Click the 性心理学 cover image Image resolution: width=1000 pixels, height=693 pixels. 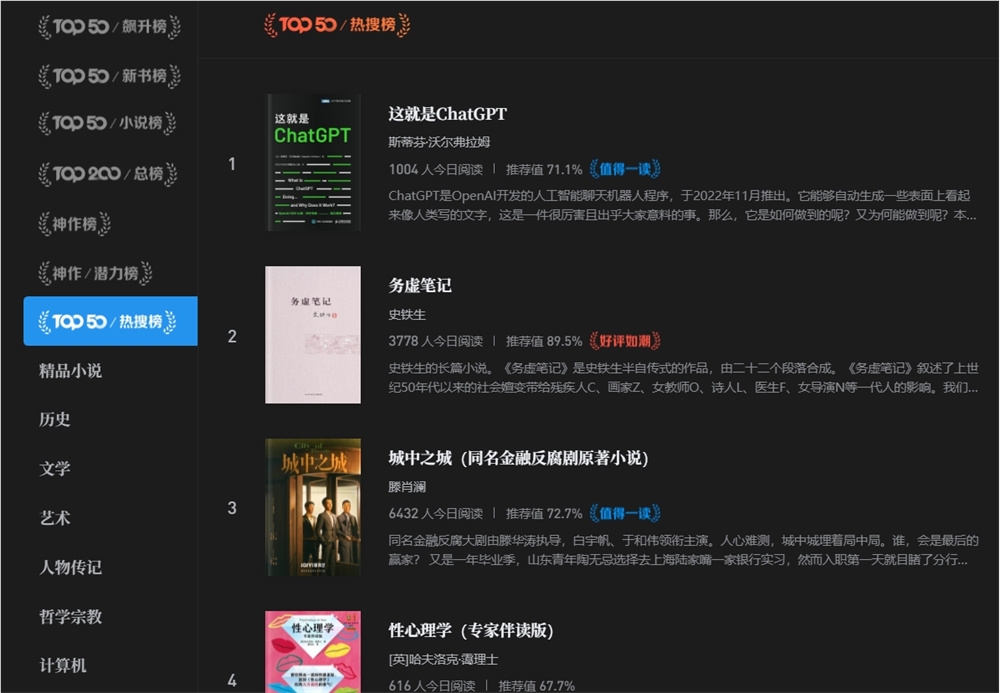click(x=311, y=650)
